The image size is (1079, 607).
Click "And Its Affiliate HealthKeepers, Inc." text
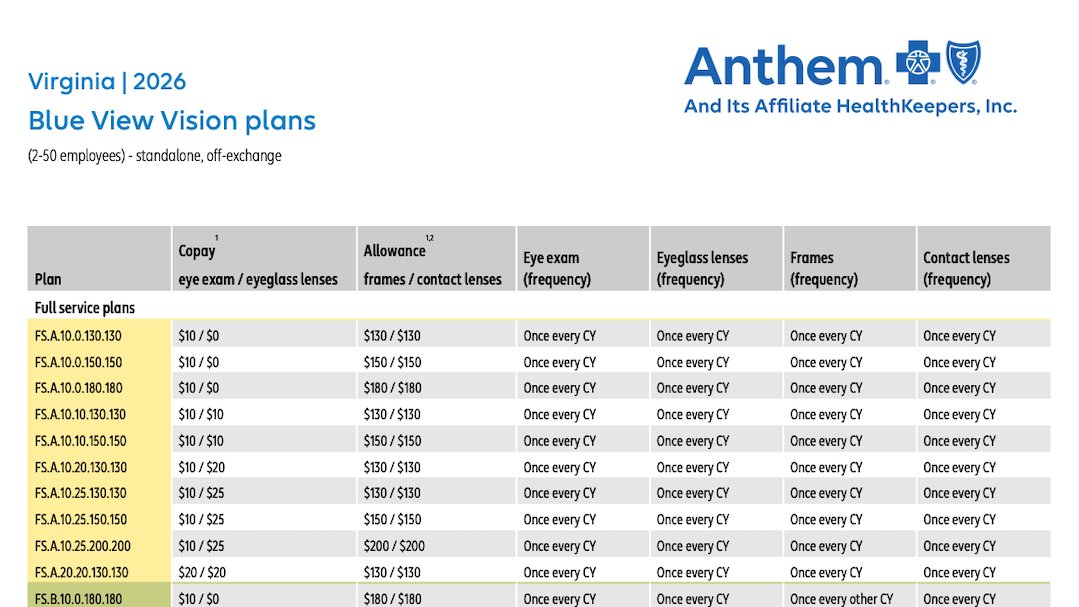[850, 106]
